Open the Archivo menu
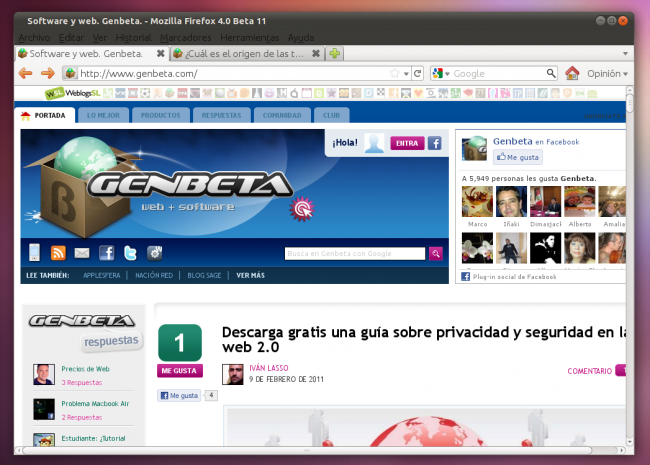 (34, 38)
